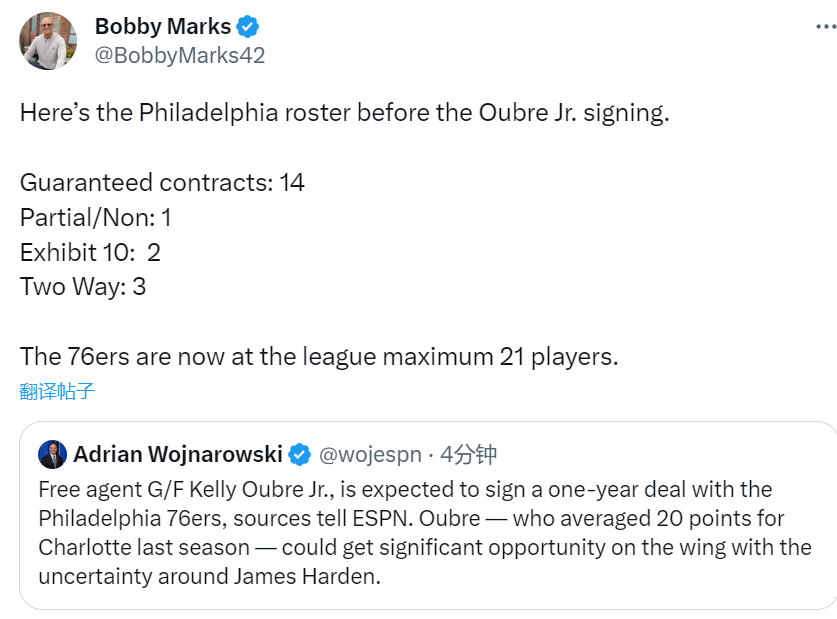This screenshot has width=837, height=619.
Task: Open the Adrian Wojnarowski name in the quoted post
Action: pos(177,455)
